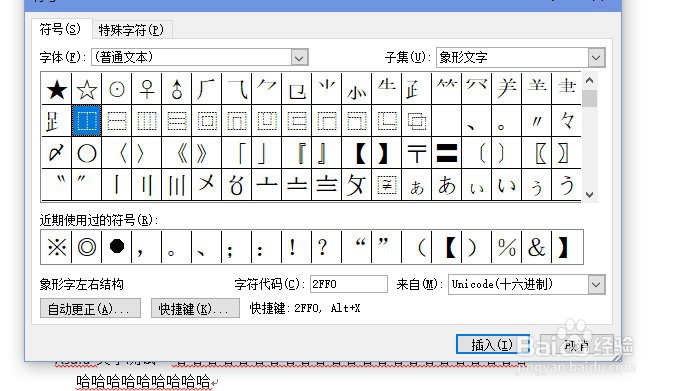This screenshot has height=391, width=673.
Task: Choose the highlighted left-right structure symbol
Action: pos(87,121)
